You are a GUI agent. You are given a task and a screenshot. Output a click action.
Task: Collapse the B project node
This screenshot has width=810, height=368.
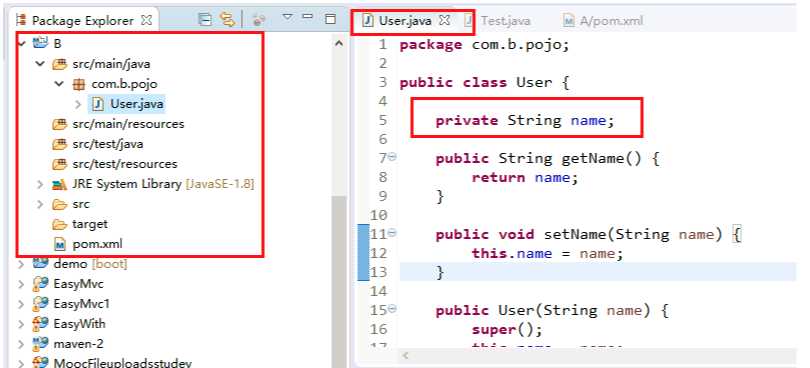[x=21, y=44]
